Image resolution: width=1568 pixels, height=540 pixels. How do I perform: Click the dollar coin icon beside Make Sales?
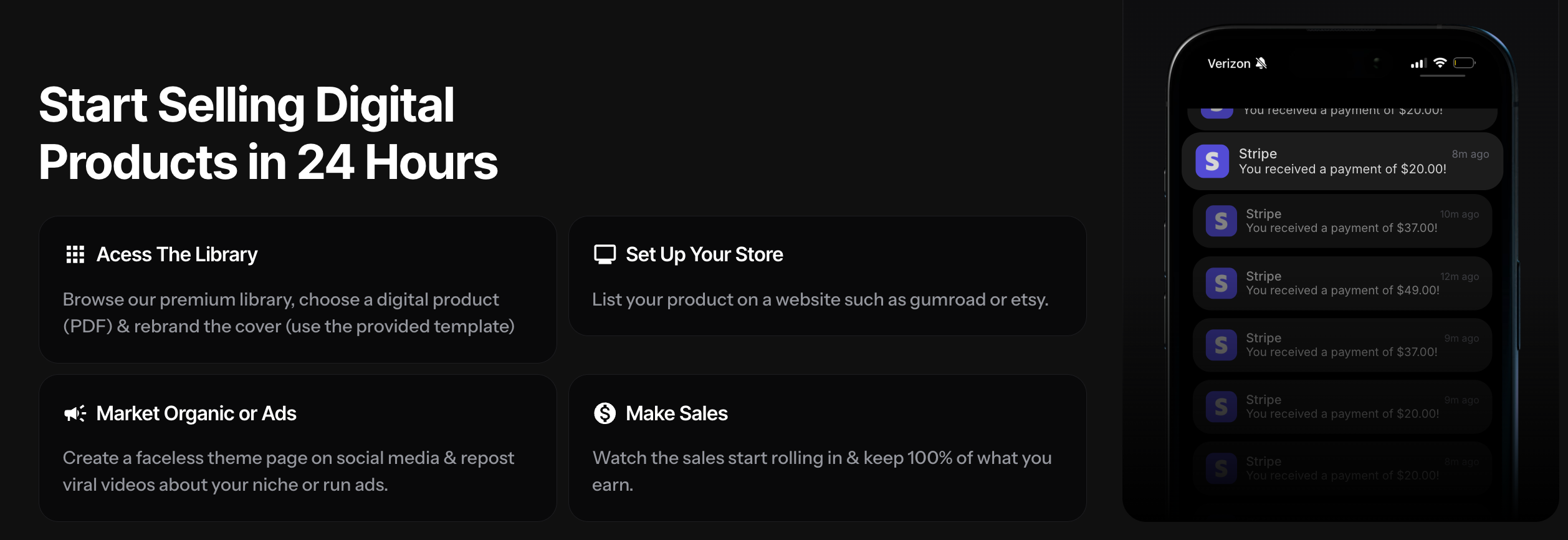point(605,413)
